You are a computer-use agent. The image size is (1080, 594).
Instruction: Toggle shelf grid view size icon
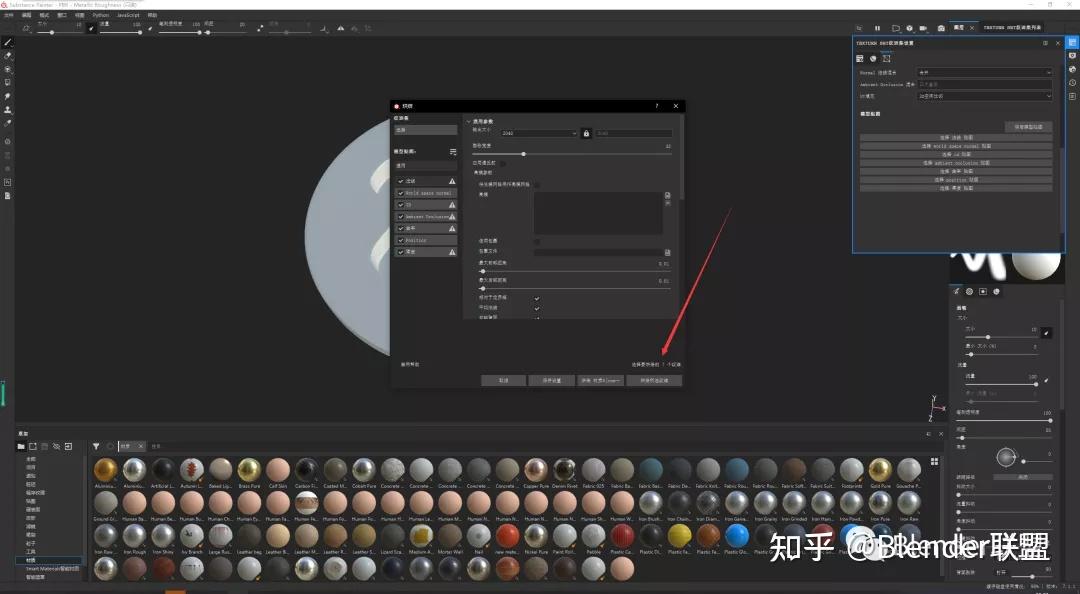click(x=935, y=462)
